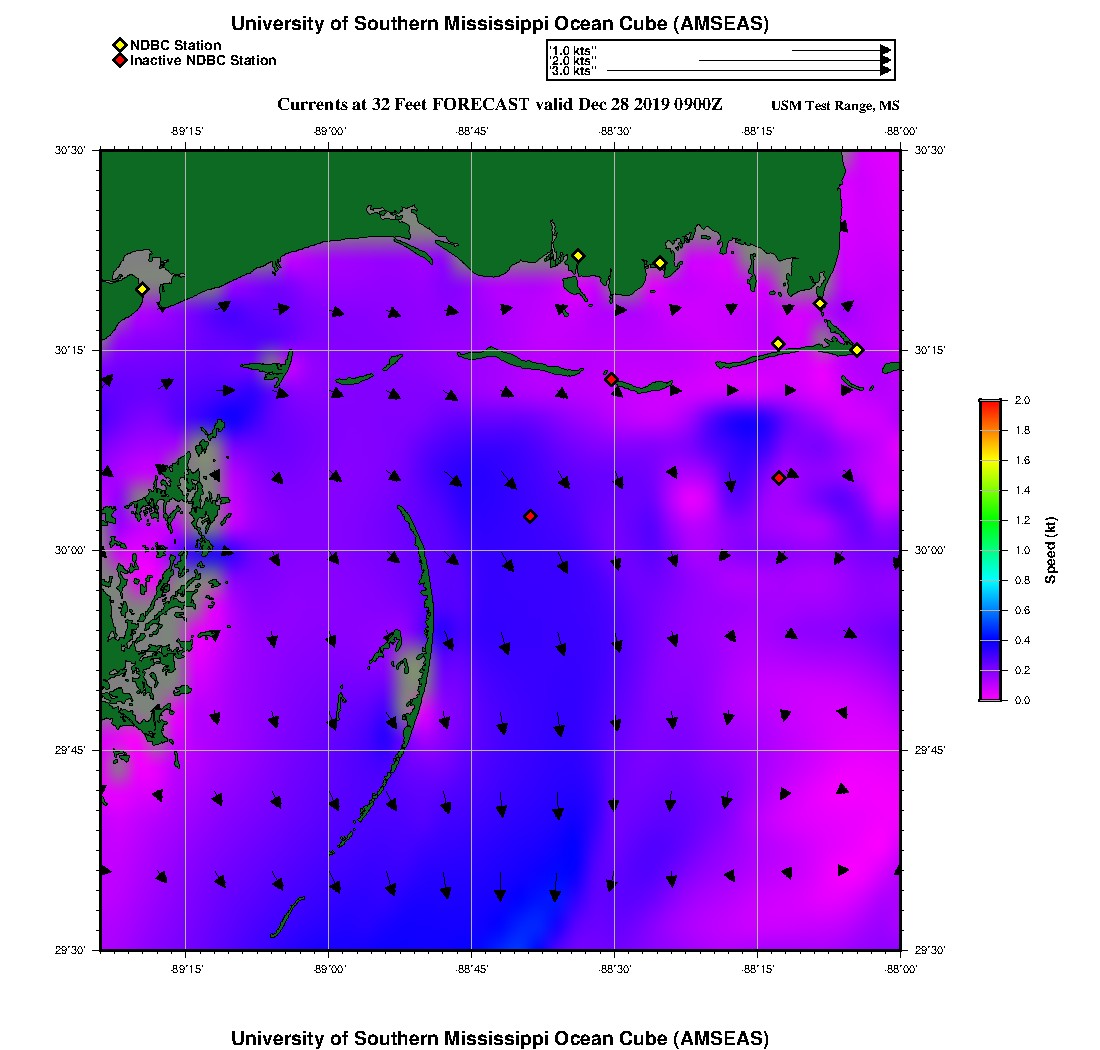The width and height of the screenshot is (1100, 1050).
Task: Click the red top end of speed color bar
Action: [990, 404]
